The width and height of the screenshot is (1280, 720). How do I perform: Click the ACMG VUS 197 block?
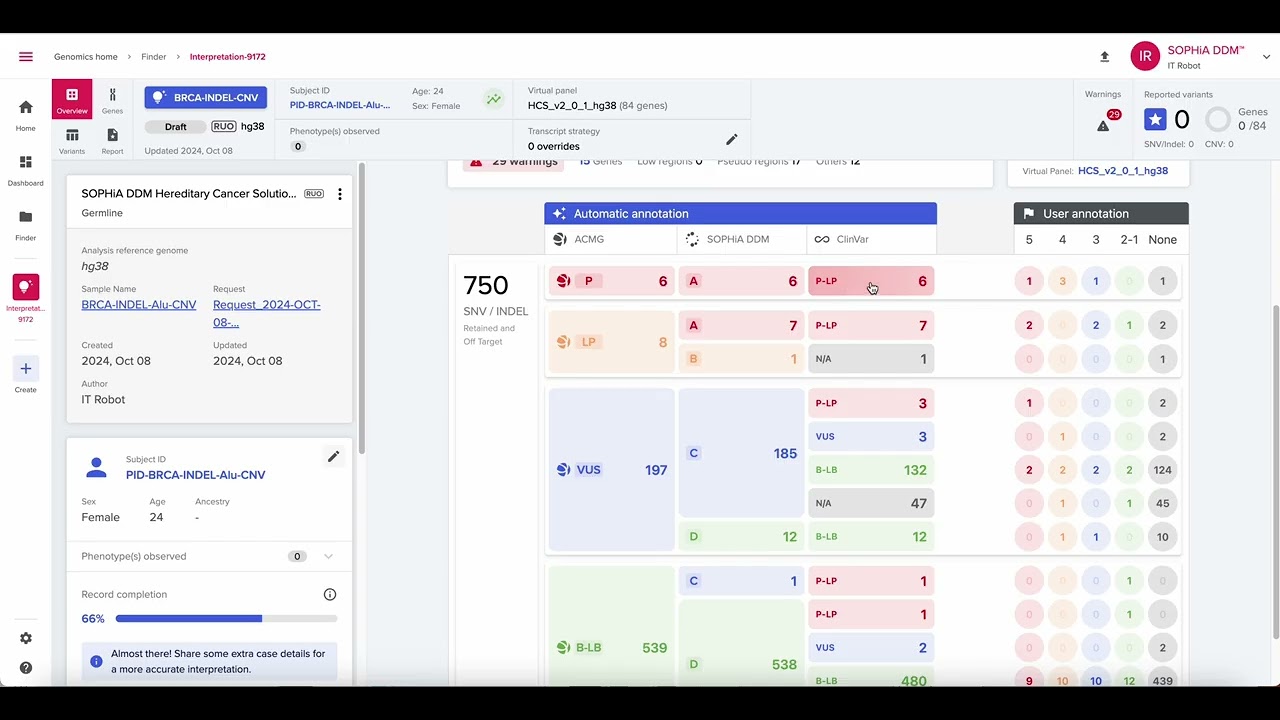pos(610,470)
